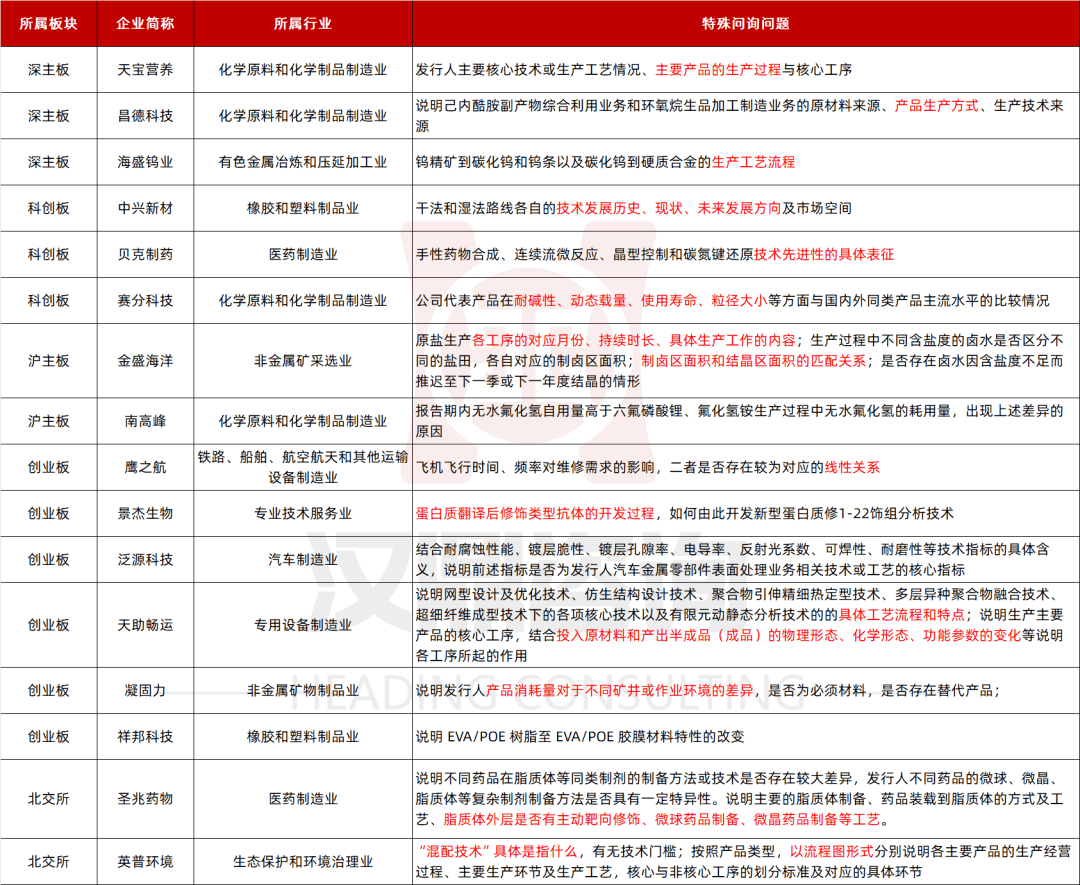Image resolution: width=1080 pixels, height=885 pixels.
Task: Select company name 鹰之航
Action: click(x=145, y=467)
